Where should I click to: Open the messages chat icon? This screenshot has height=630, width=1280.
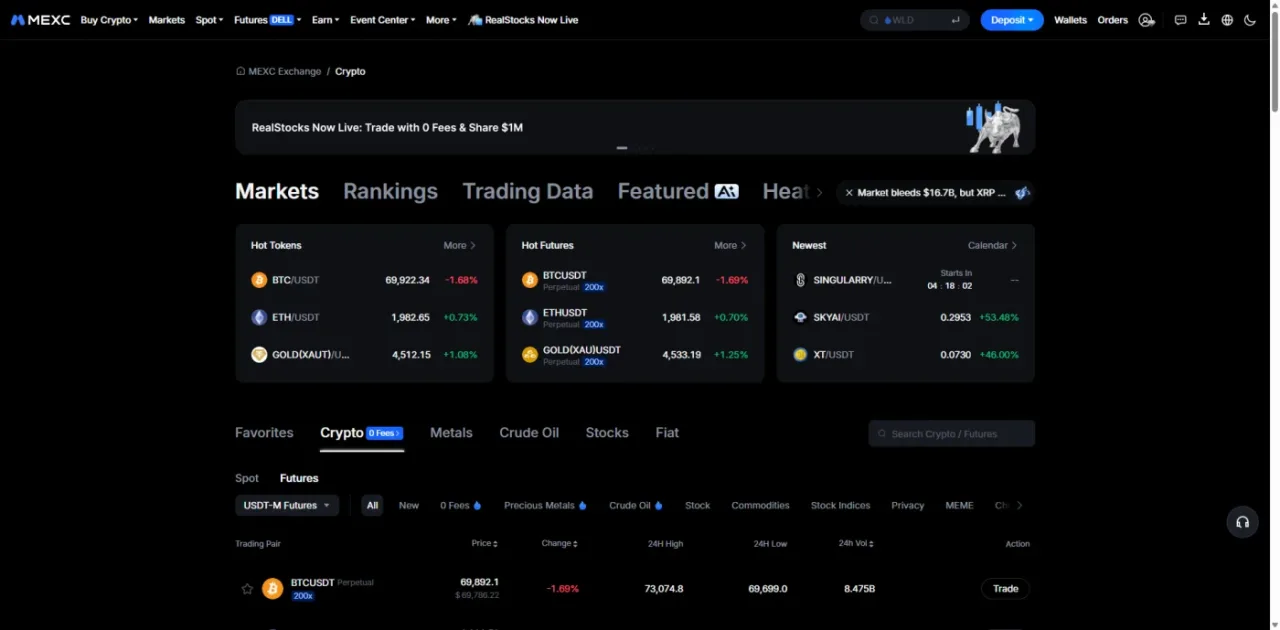pyautogui.click(x=1181, y=20)
